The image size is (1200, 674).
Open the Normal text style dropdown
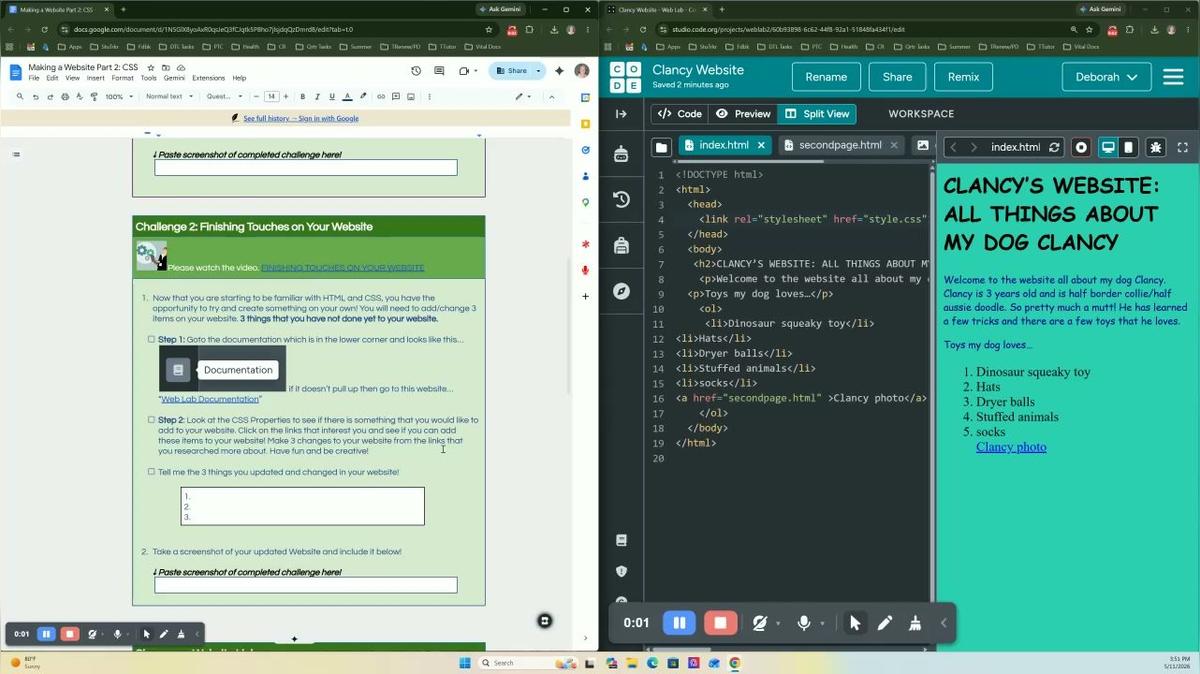(x=168, y=97)
